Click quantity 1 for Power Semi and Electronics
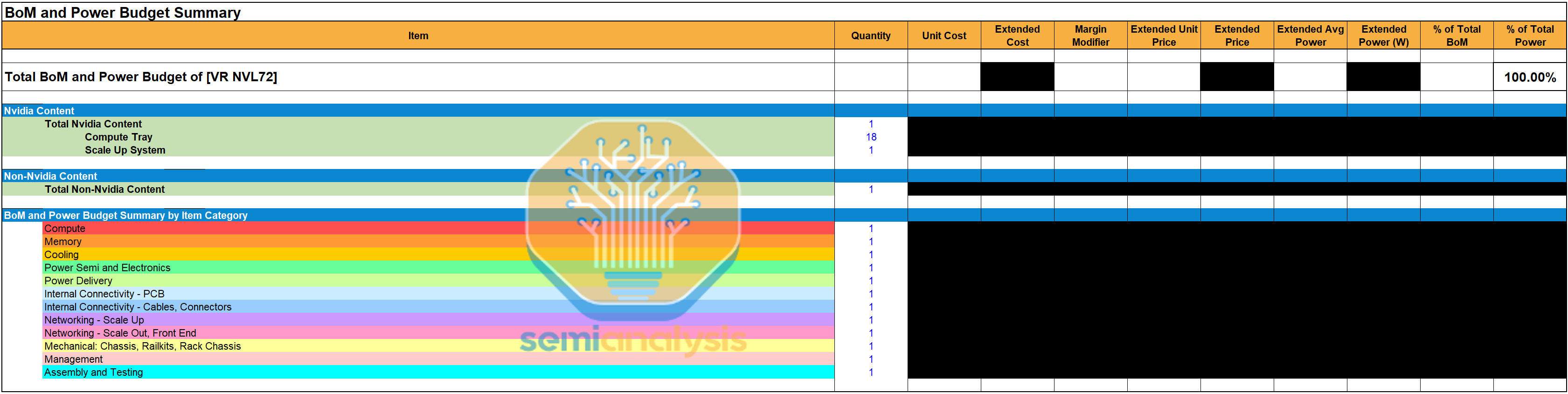This screenshot has height=394, width=1568. [x=870, y=268]
